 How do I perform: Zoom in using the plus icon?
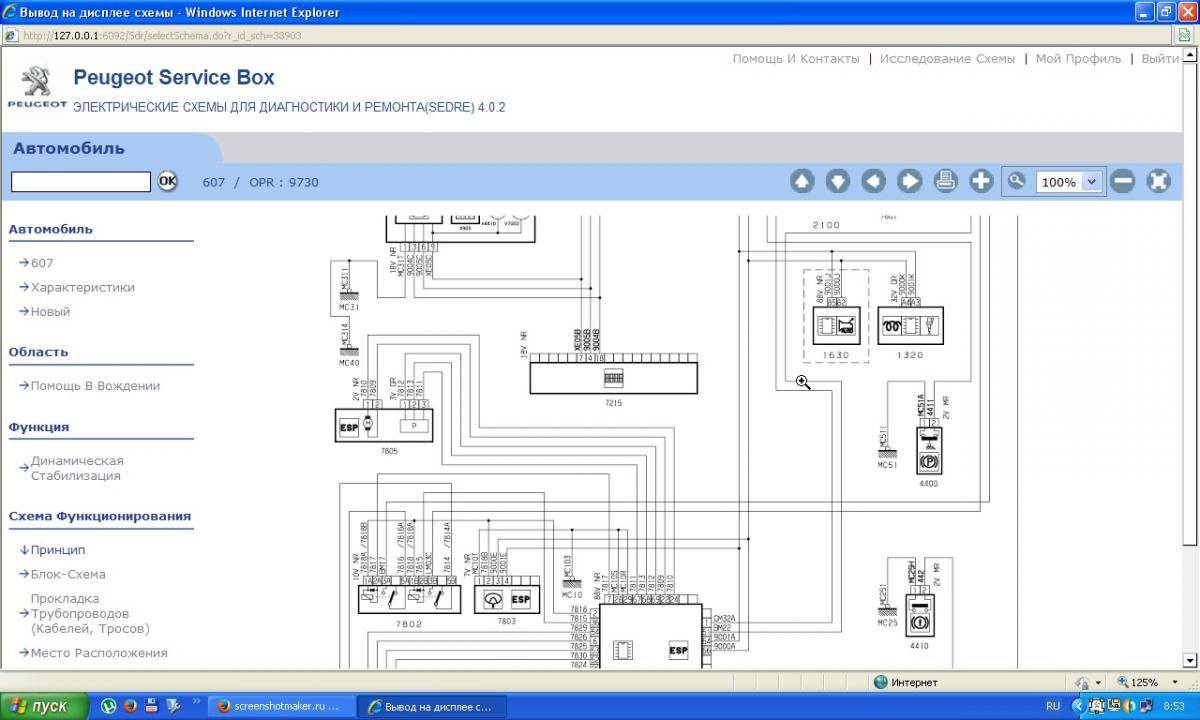(x=981, y=181)
